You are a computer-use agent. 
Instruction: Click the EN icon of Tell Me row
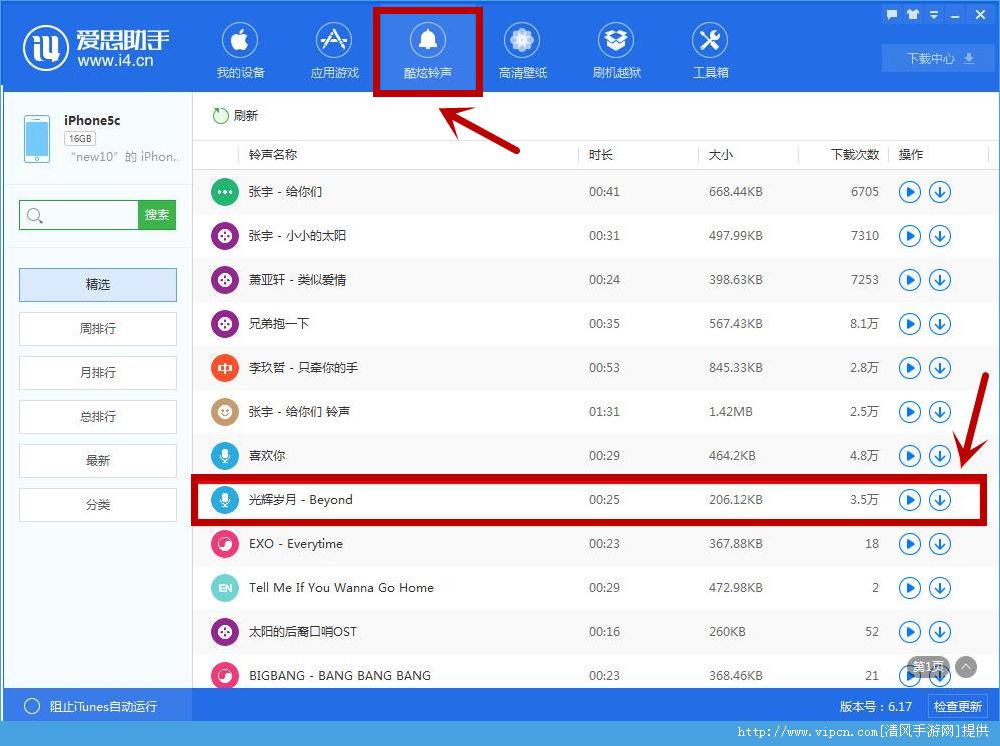224,588
